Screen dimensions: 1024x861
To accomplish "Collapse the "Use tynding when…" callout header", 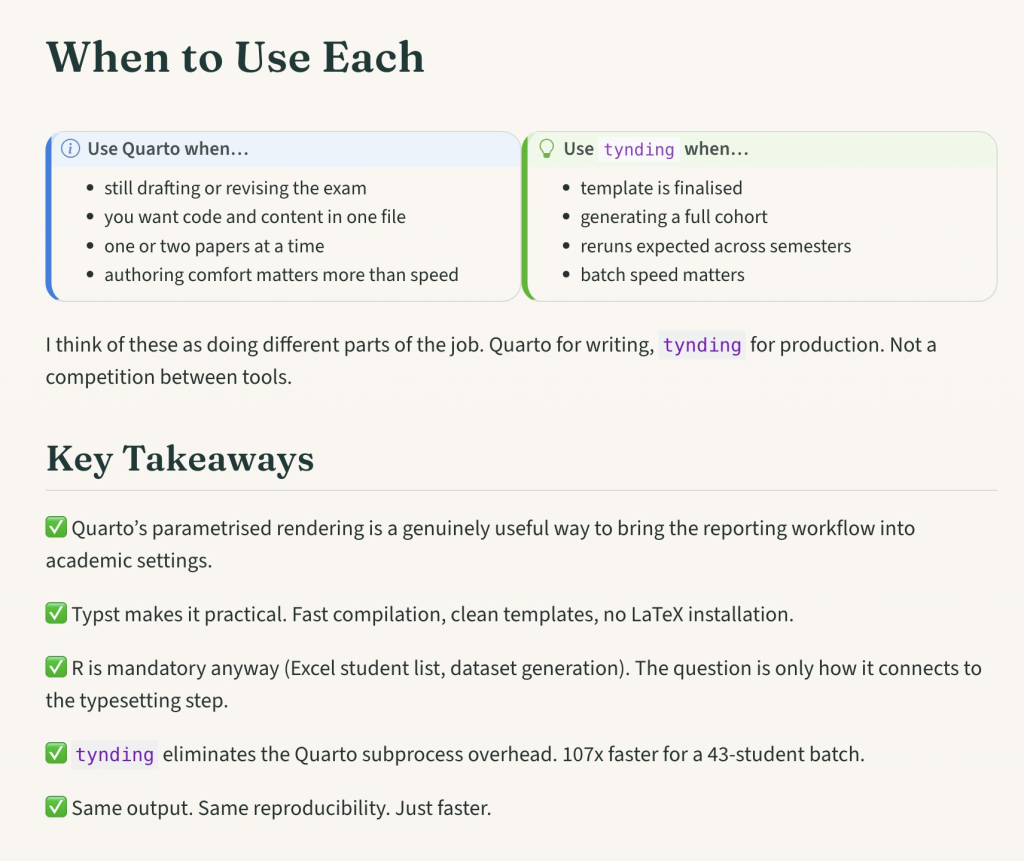I will click(x=762, y=149).
